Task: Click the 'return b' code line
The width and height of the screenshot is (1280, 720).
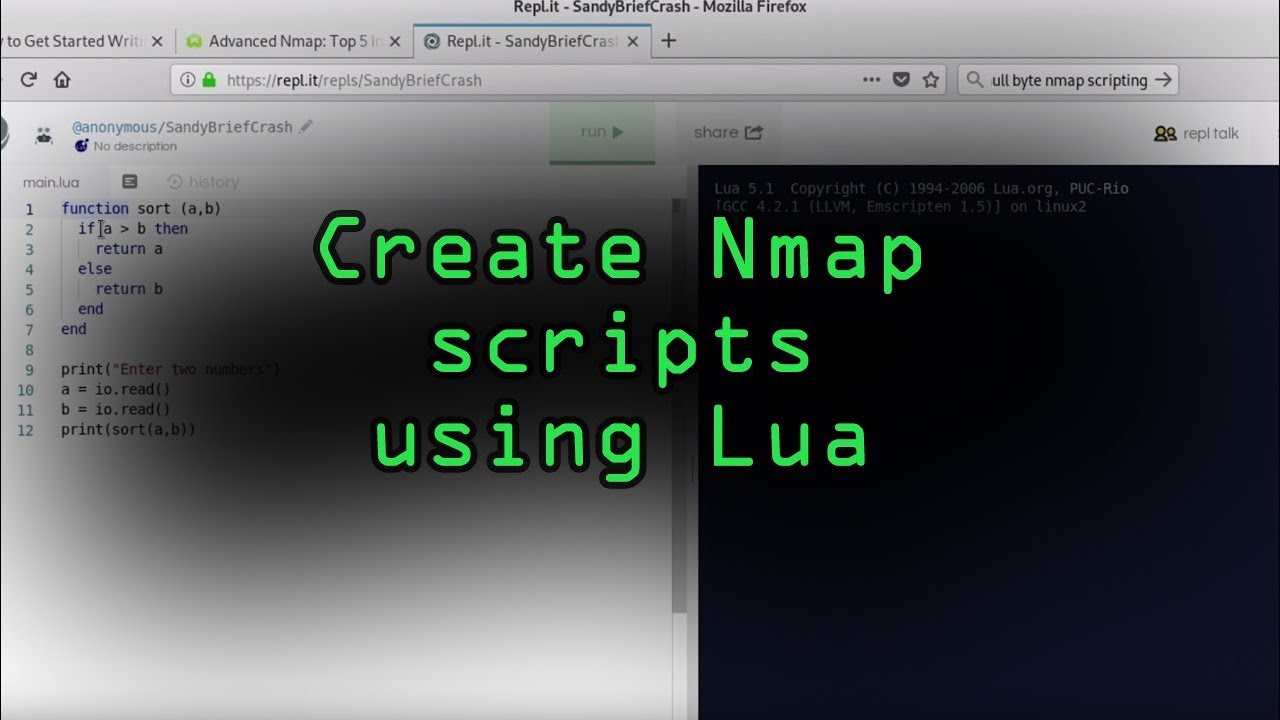Action: point(129,289)
